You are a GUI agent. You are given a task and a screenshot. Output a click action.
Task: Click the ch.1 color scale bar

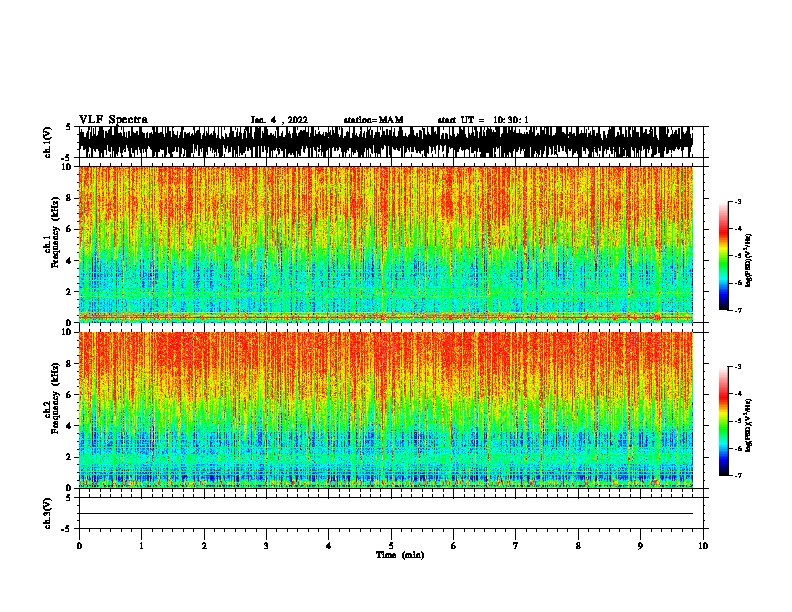coord(724,256)
